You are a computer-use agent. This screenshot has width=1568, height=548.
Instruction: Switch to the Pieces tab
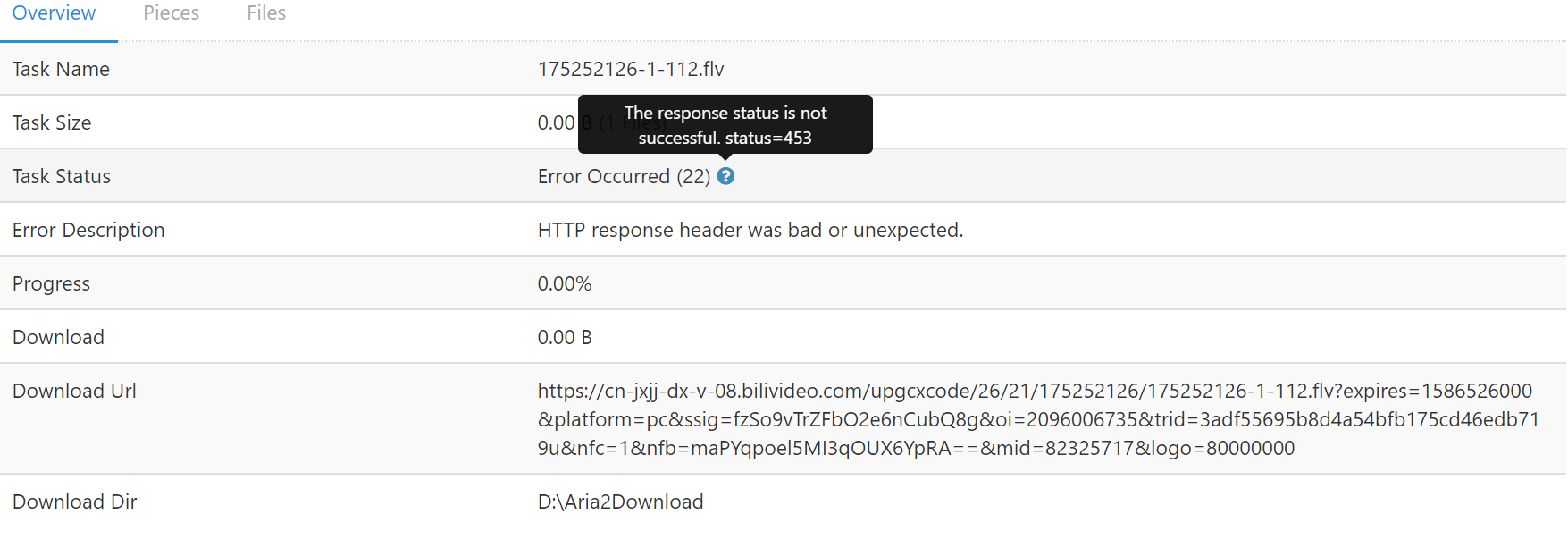[x=171, y=13]
